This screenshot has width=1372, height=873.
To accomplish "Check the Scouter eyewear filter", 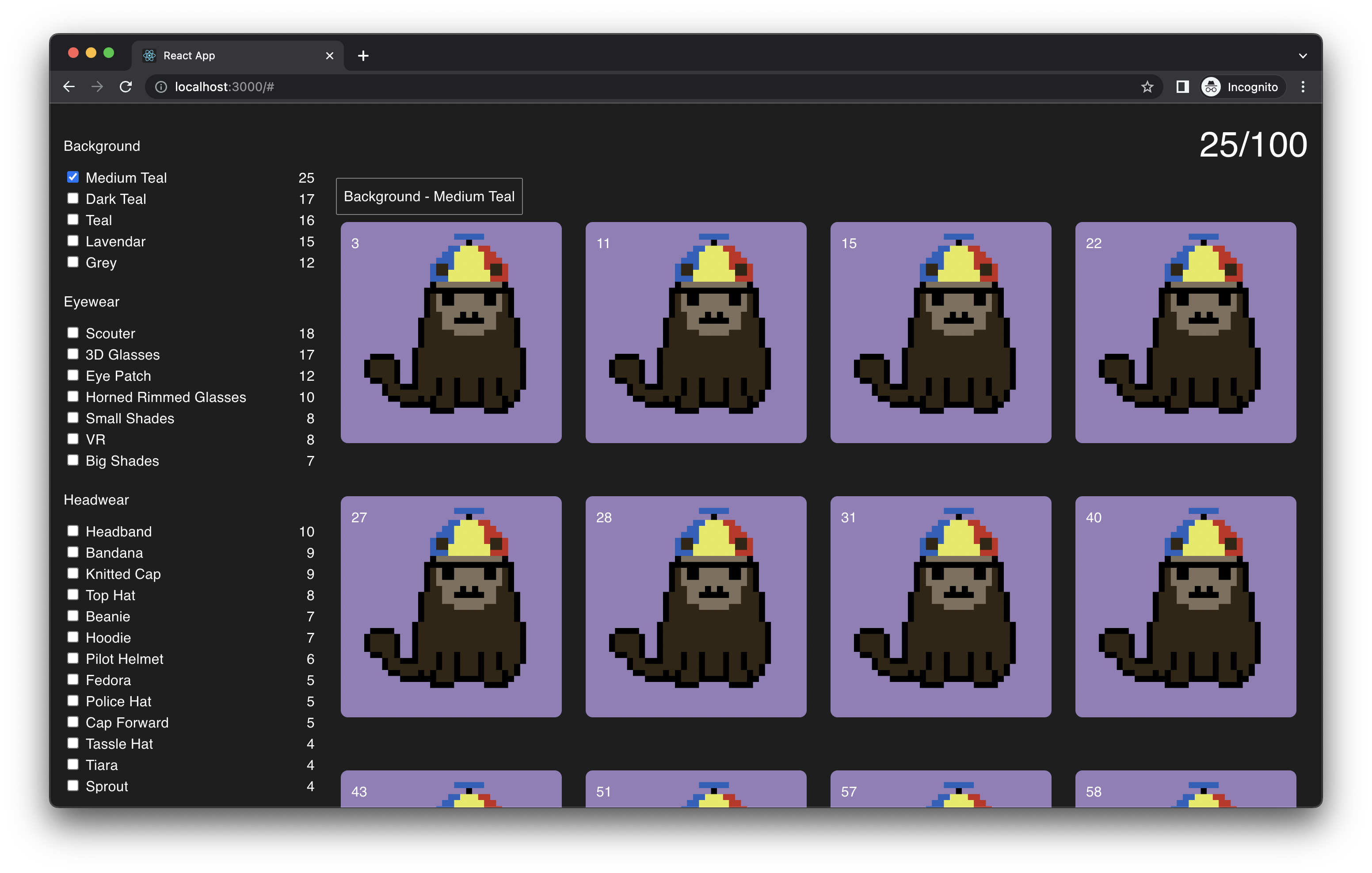I will click(73, 333).
